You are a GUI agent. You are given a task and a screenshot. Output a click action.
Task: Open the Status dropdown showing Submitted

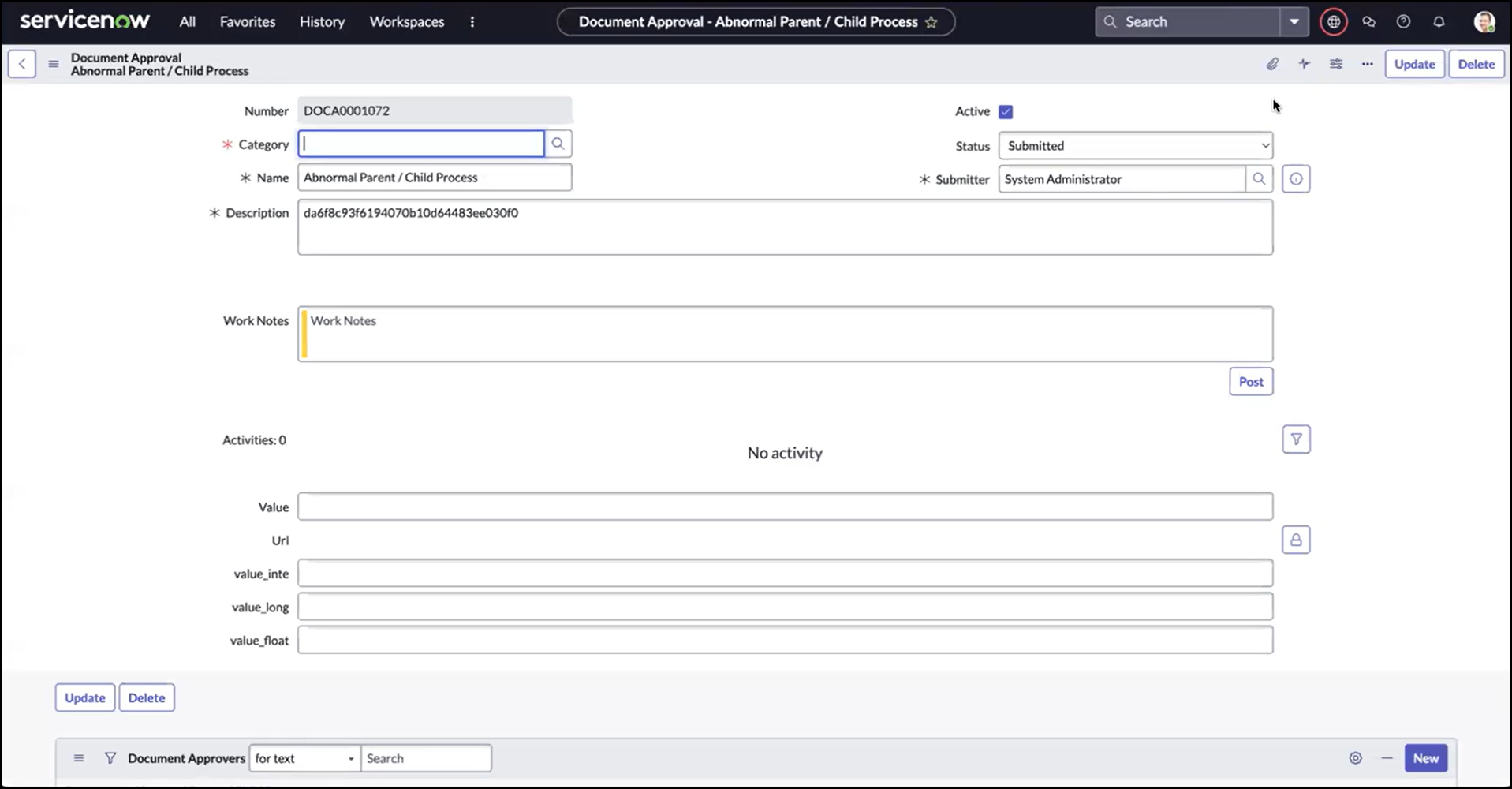1135,146
